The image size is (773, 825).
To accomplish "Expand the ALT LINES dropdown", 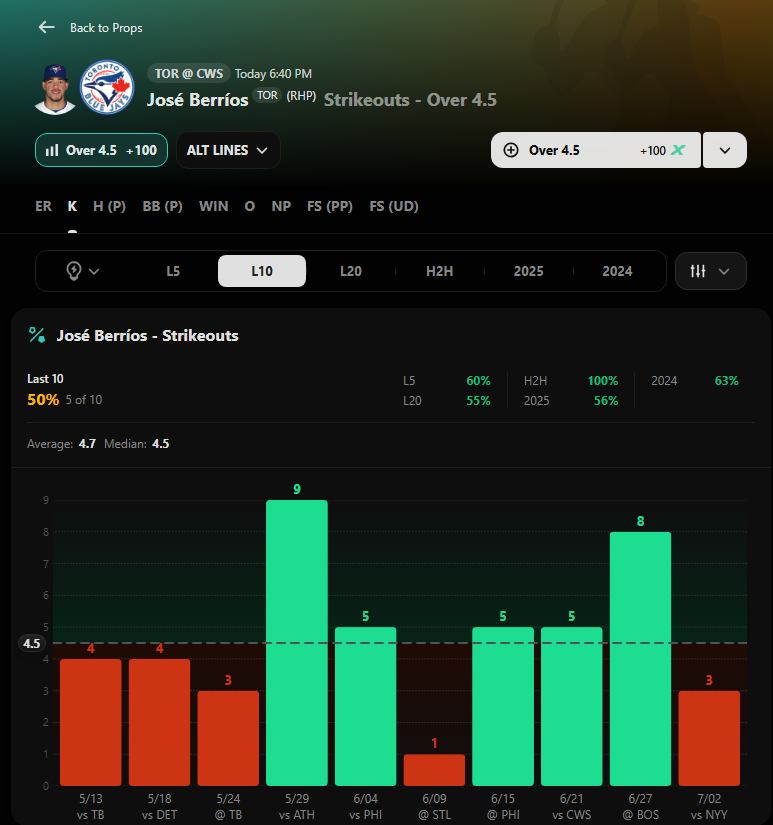I will pos(228,150).
